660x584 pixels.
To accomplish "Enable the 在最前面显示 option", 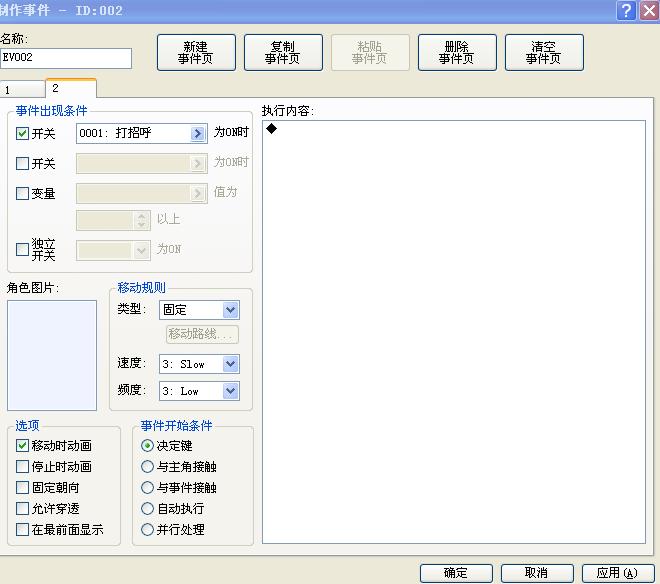I will [x=22, y=529].
